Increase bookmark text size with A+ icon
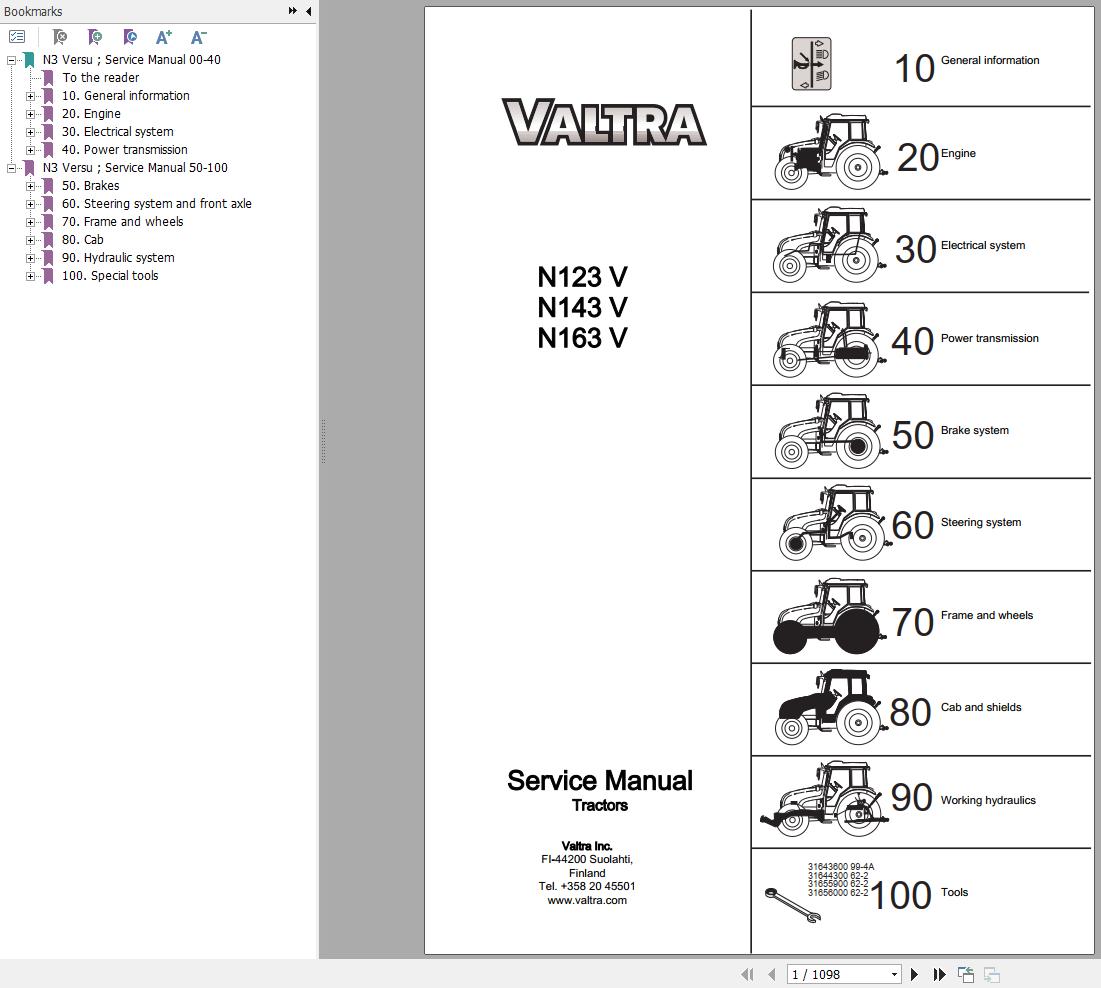The height and width of the screenshot is (988, 1101). pos(163,37)
